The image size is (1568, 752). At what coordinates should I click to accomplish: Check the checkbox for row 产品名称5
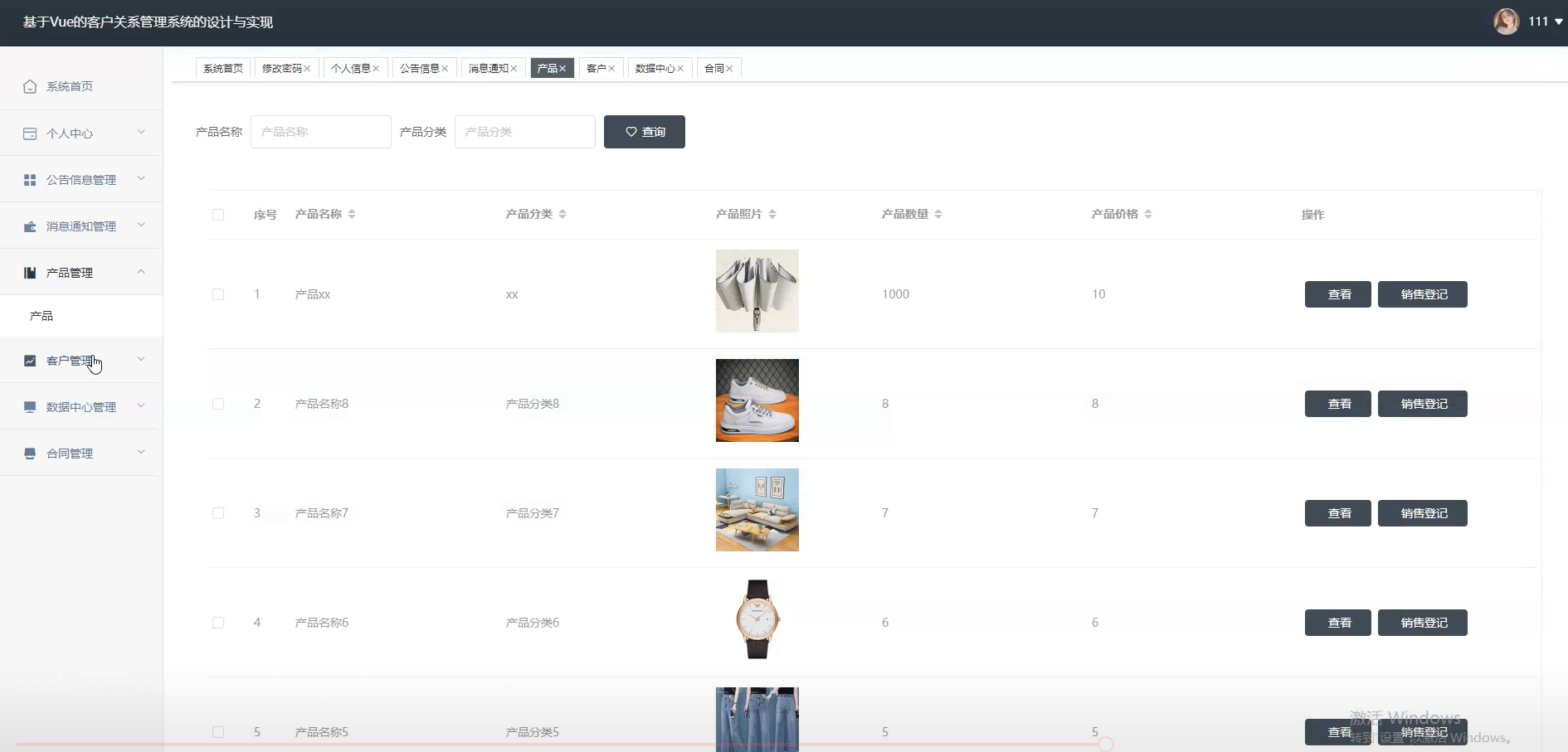pos(218,732)
